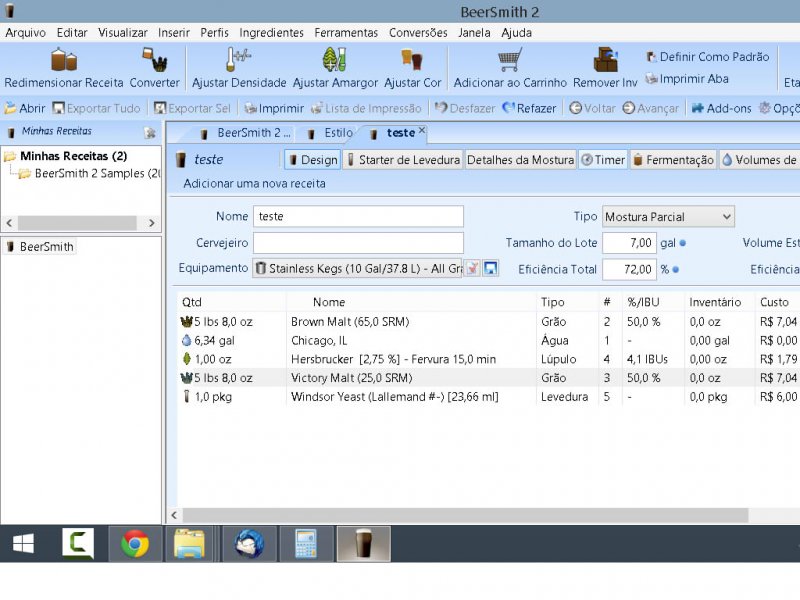
Task: Open the Add-ons toolbar item
Action: click(x=721, y=108)
